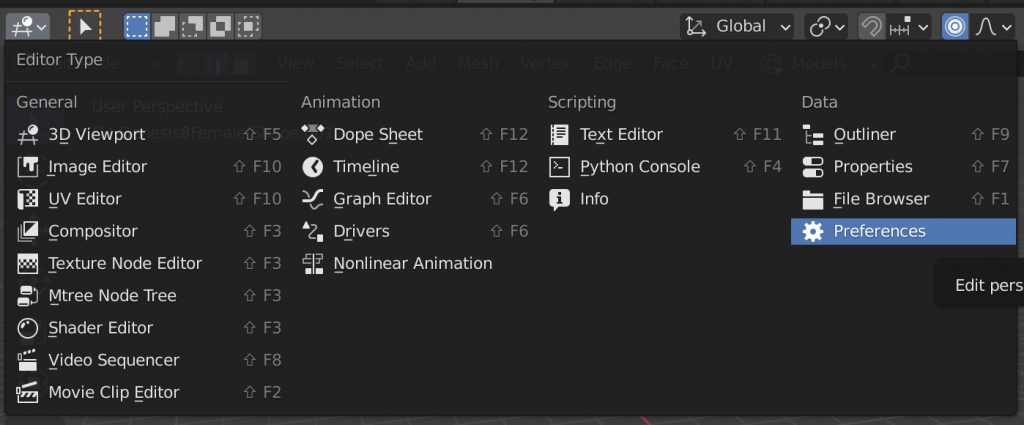Click the Texture Node Editor icon

(27, 263)
